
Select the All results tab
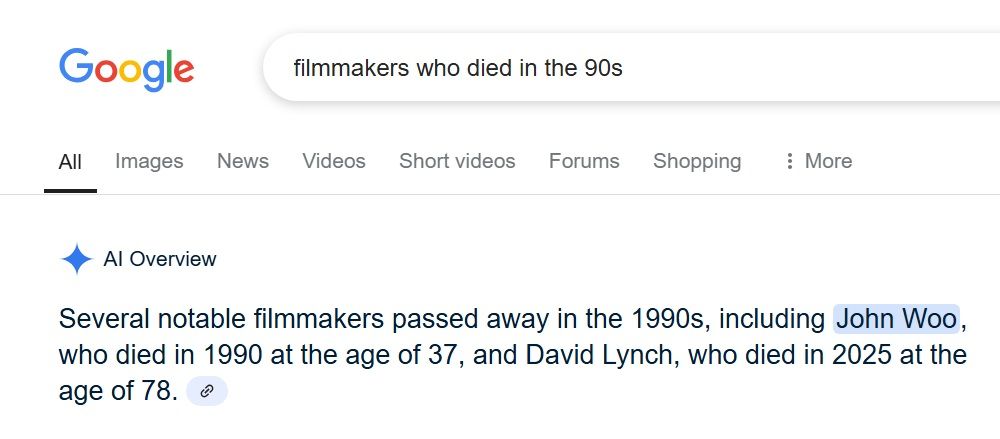[70, 161]
